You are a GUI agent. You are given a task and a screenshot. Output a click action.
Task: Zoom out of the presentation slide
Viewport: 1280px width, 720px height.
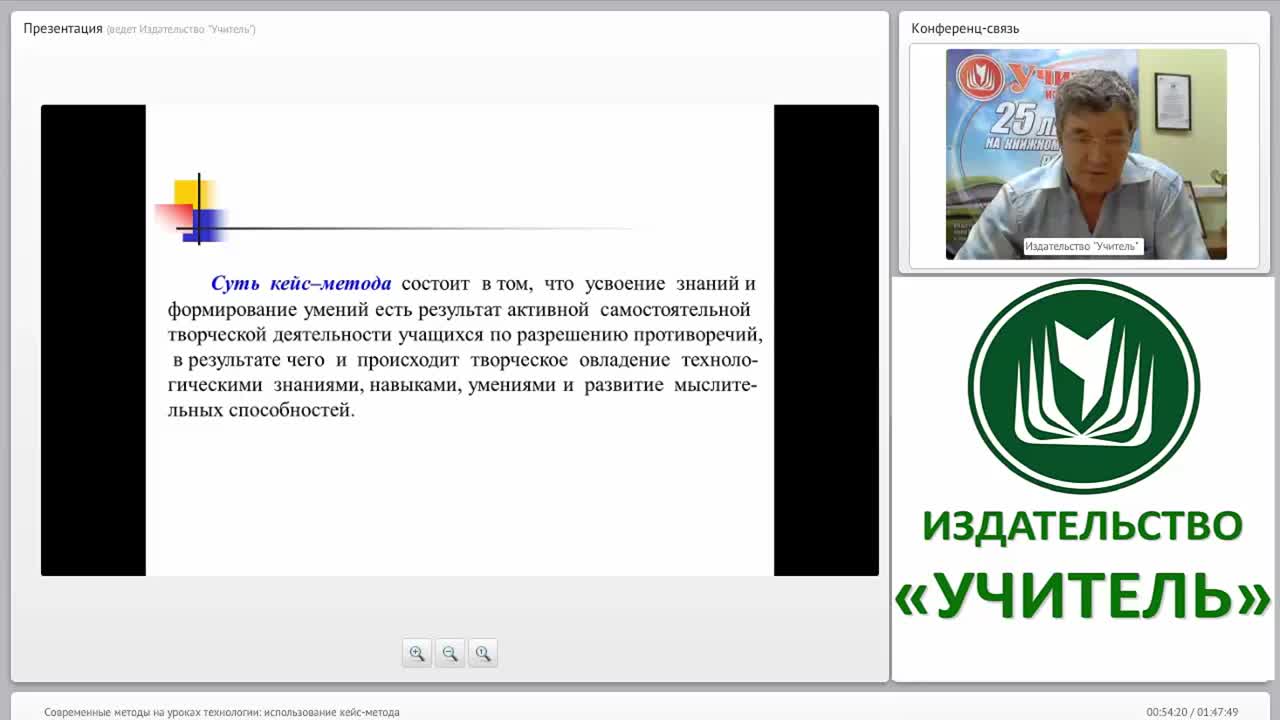tap(450, 653)
